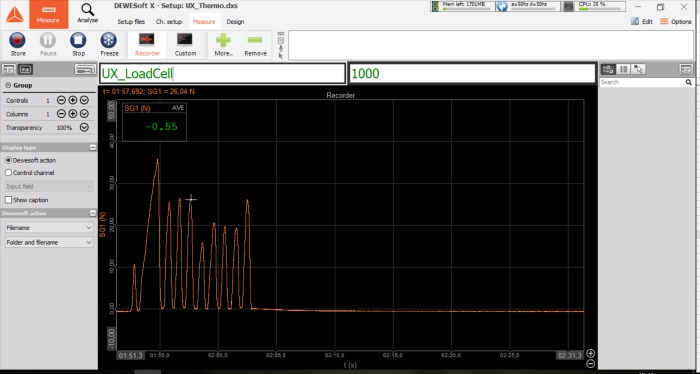Switch to Analyse mode
The width and height of the screenshot is (700, 374).
tap(88, 14)
